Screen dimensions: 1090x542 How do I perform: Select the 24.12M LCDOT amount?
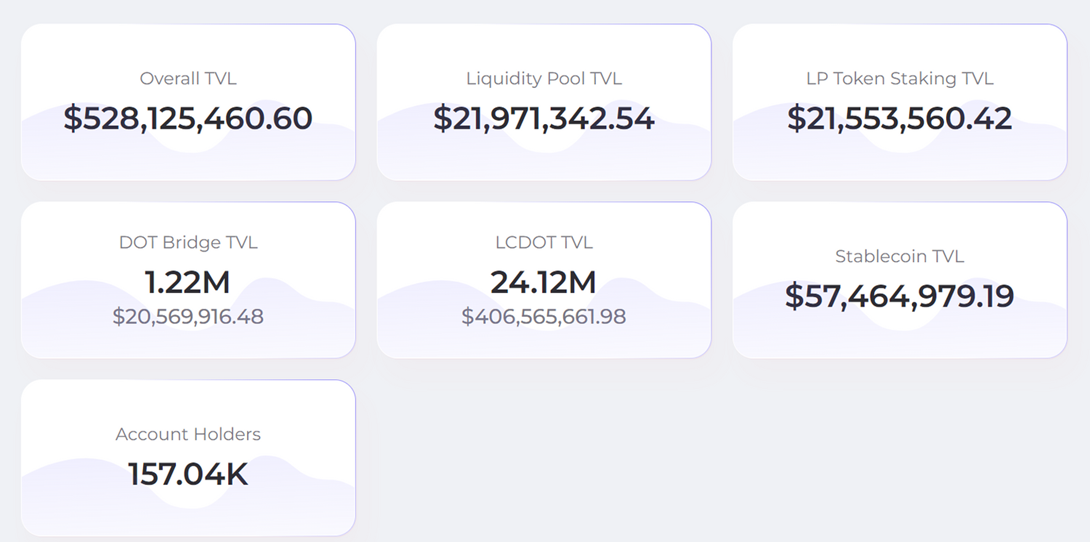click(x=544, y=282)
